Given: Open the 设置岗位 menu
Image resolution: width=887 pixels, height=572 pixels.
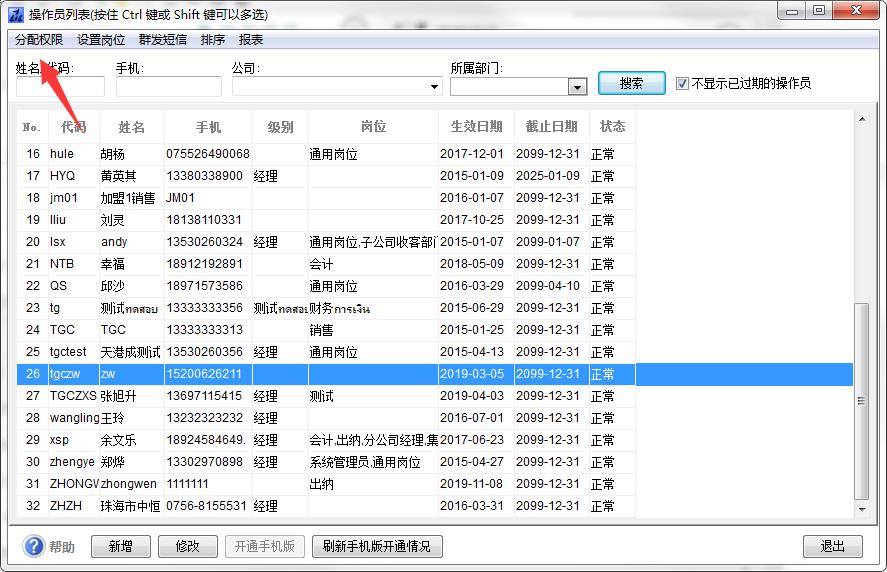Looking at the screenshot, I should (101, 40).
